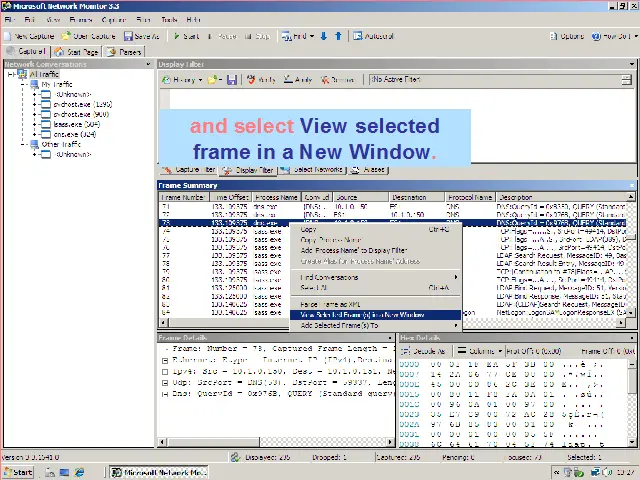
Task: Click the Other Traffic computer icon
Action: tap(35, 144)
